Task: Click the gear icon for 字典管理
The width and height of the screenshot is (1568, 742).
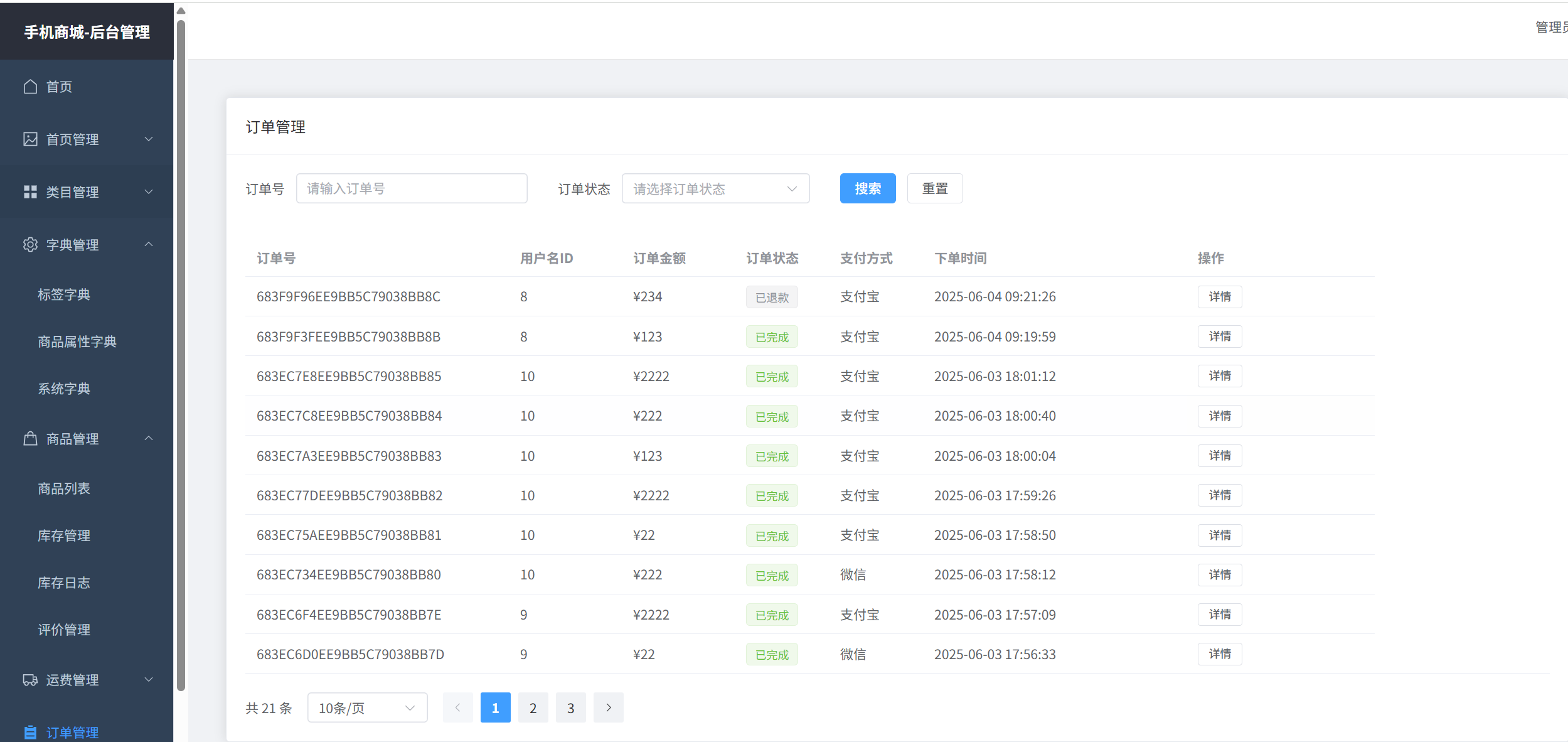Action: coord(30,245)
